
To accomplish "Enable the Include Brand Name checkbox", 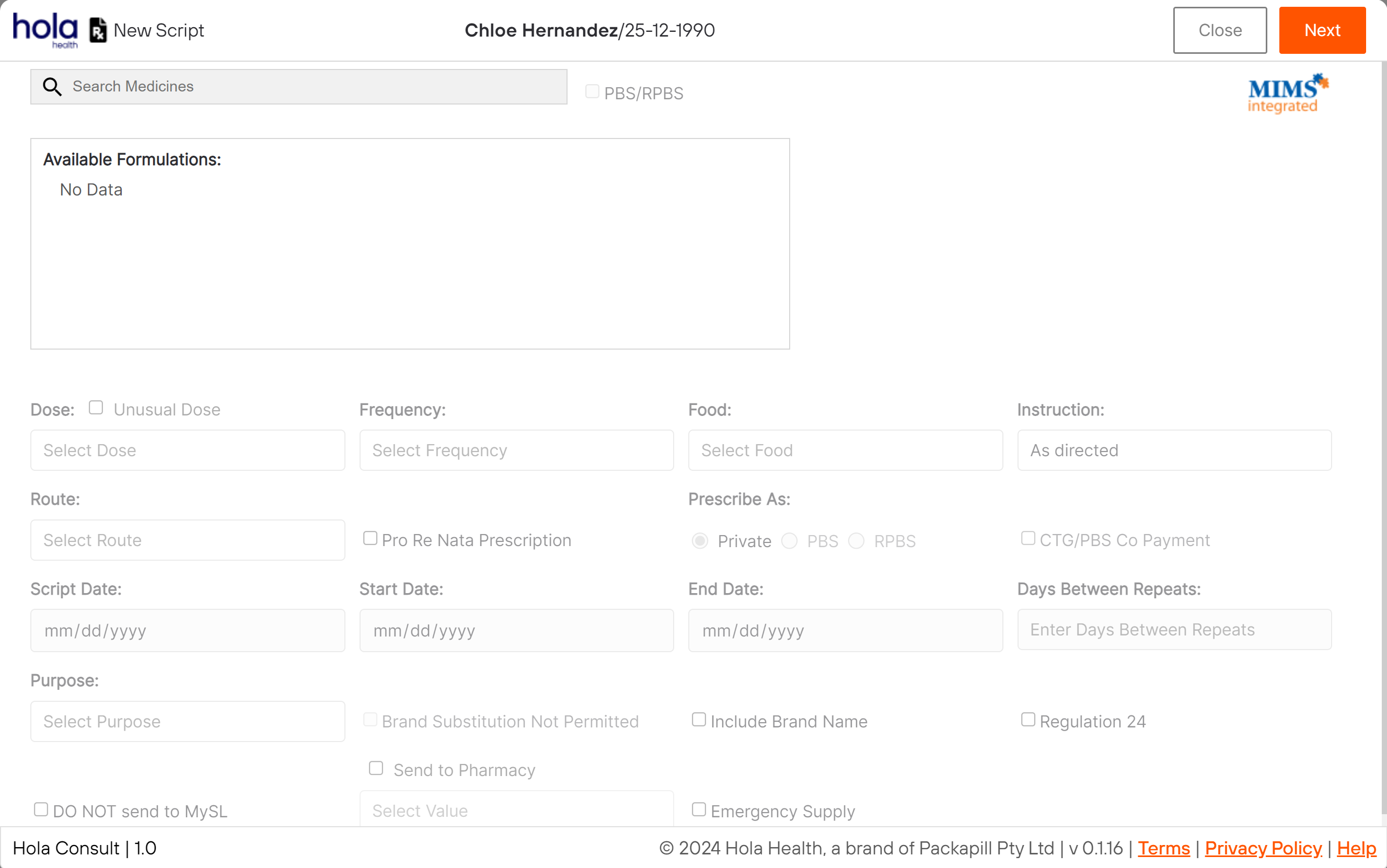I will pyautogui.click(x=699, y=720).
